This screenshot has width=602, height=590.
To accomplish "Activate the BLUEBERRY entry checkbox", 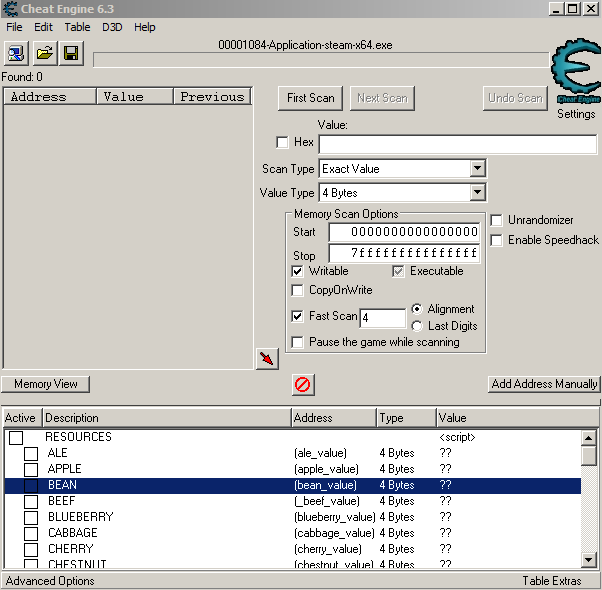I will pos(31,517).
